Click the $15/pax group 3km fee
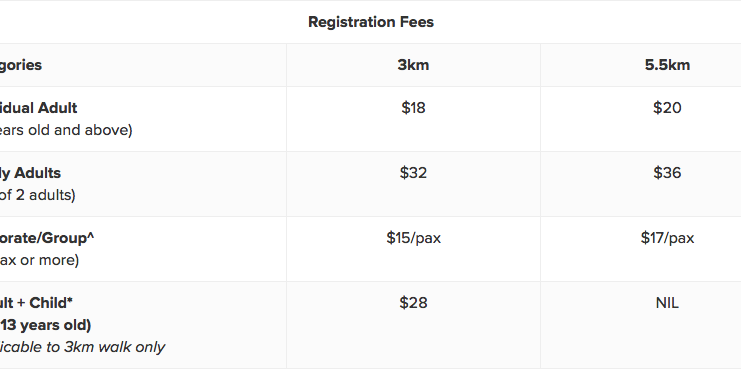This screenshot has height=369, width=741. tap(413, 238)
